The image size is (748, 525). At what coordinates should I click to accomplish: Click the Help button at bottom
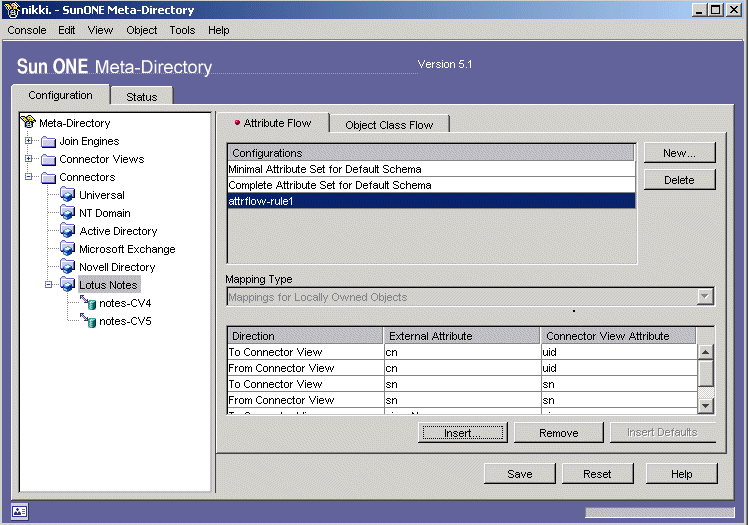(x=681, y=474)
